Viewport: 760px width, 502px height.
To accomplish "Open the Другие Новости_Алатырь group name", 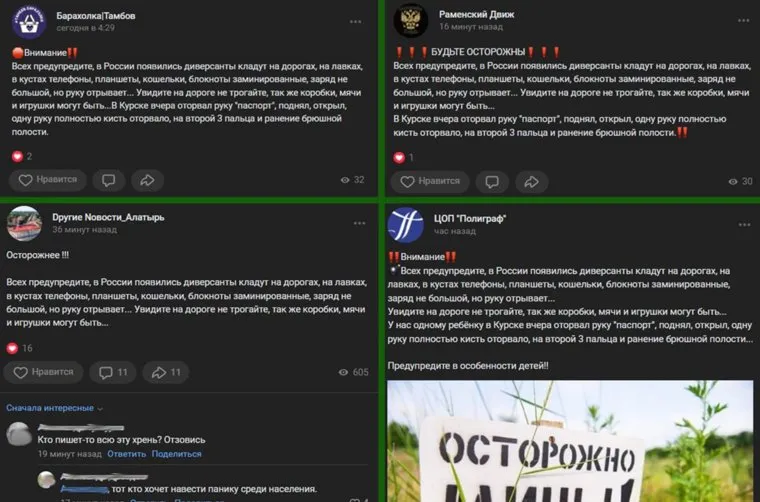I will (108, 217).
